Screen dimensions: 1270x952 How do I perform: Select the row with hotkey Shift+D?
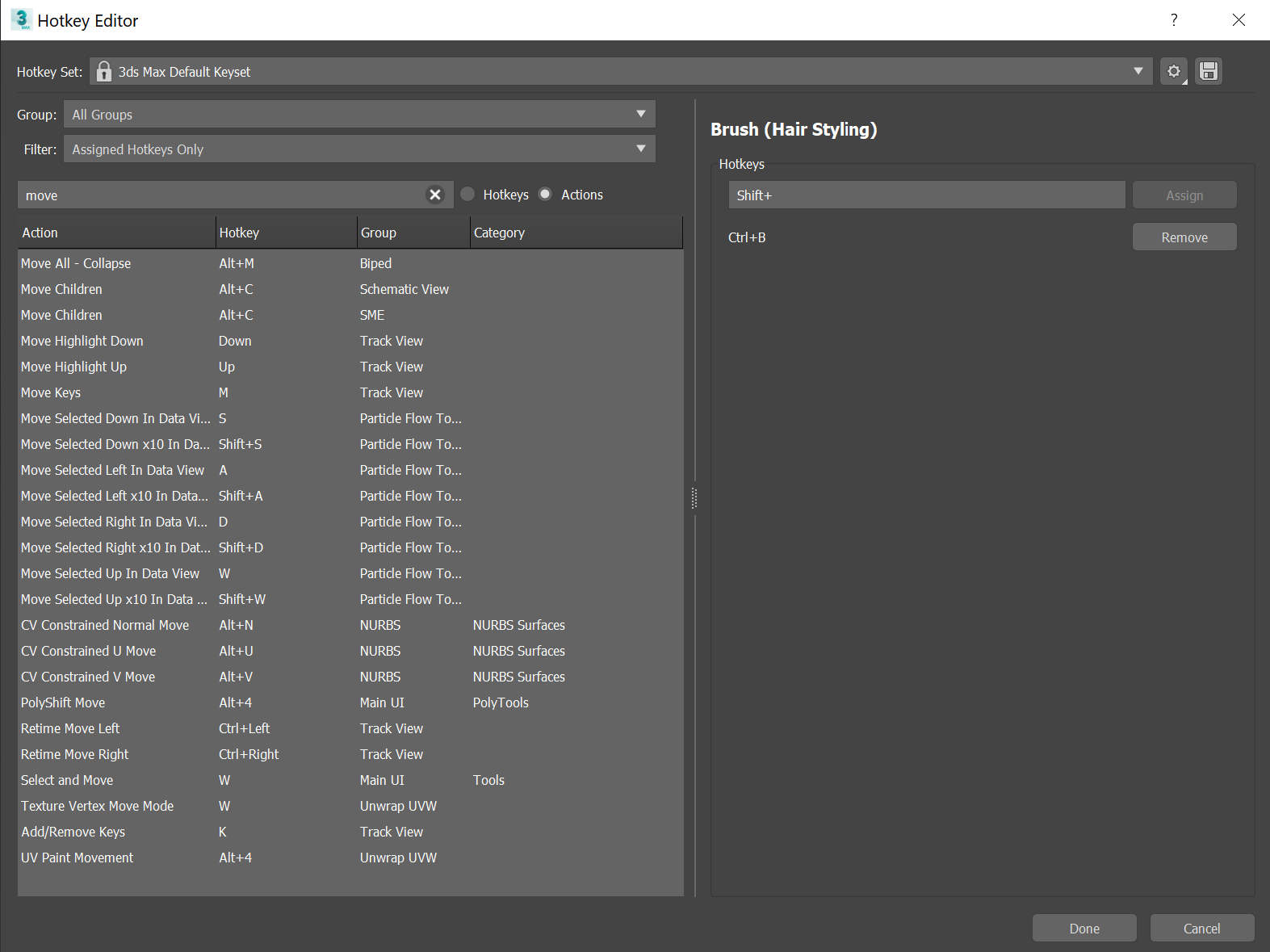[x=350, y=547]
